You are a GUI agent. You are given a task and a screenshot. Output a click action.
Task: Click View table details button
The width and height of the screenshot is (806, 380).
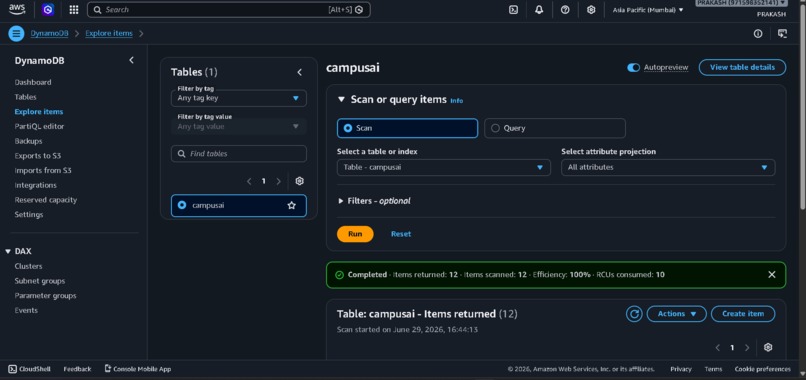[x=742, y=67]
